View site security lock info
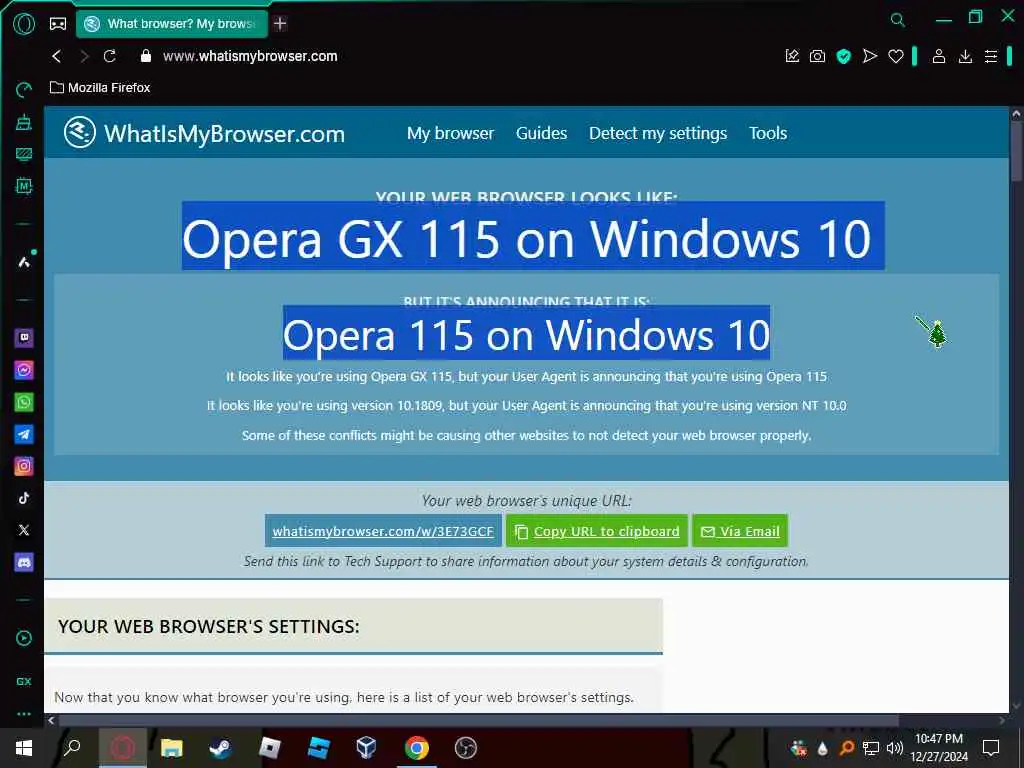1024x768 pixels. coord(146,56)
